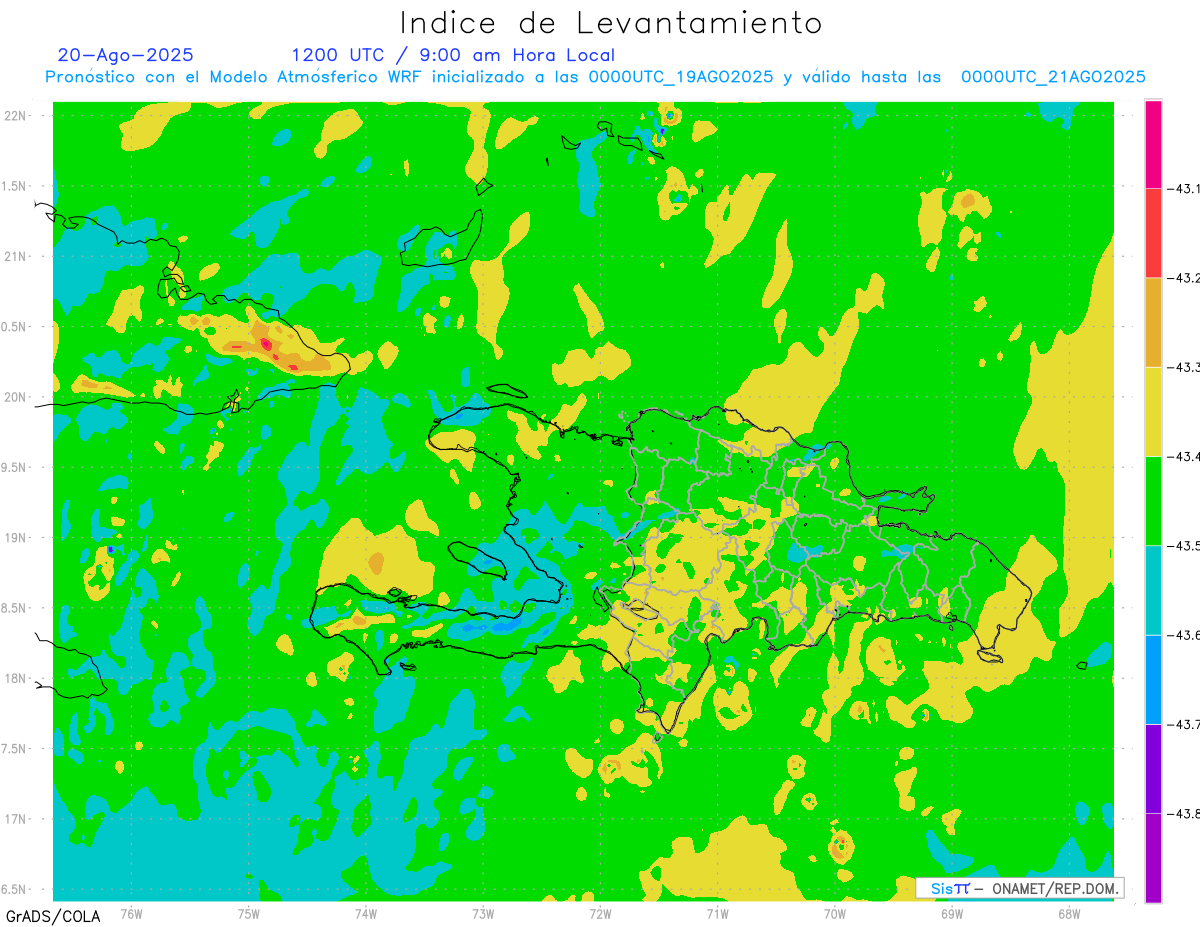Click the '75W' longitude axis label
1200x927 pixels.
pyautogui.click(x=248, y=913)
